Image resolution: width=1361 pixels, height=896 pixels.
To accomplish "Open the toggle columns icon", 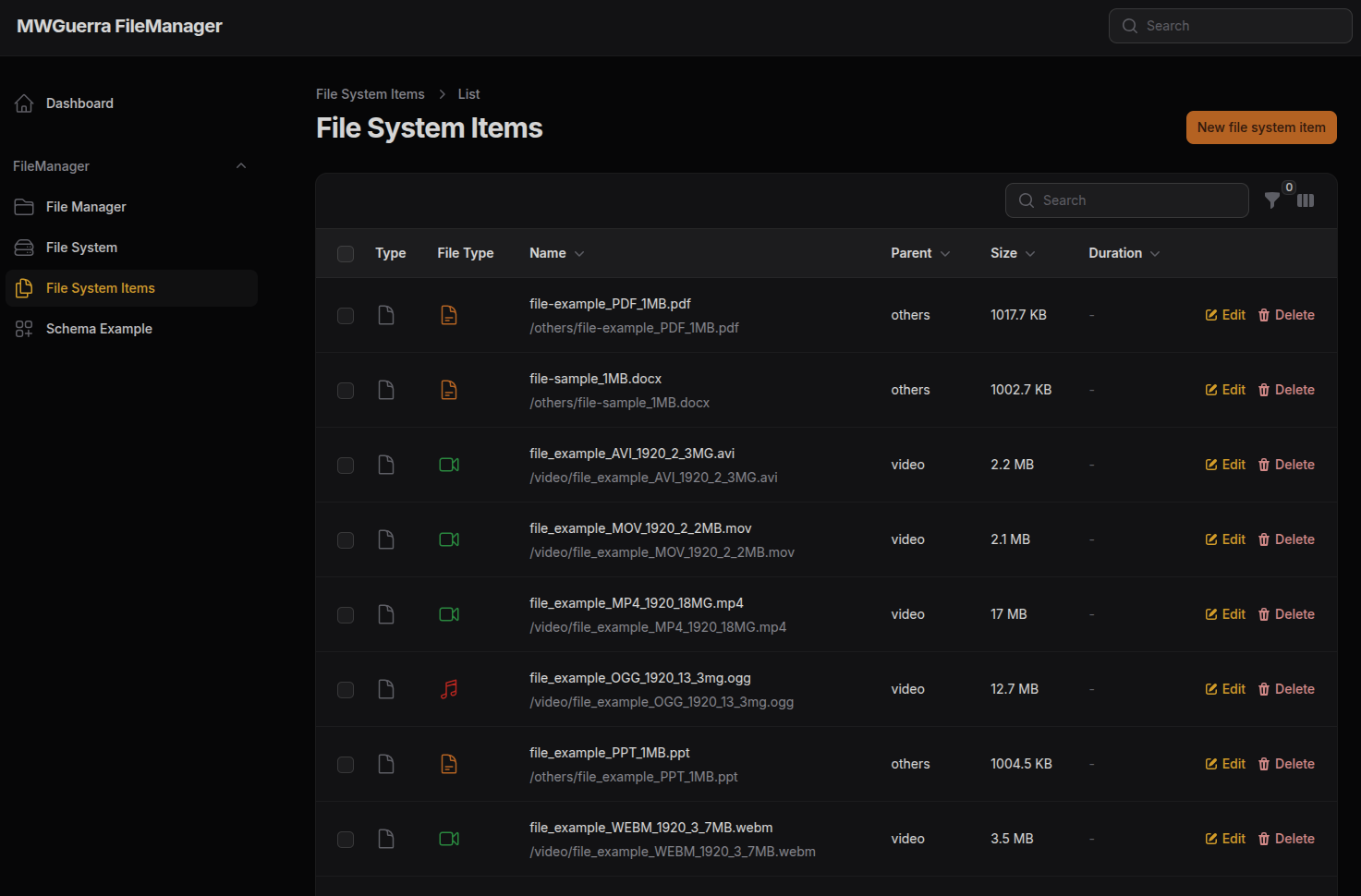I will click(1306, 200).
